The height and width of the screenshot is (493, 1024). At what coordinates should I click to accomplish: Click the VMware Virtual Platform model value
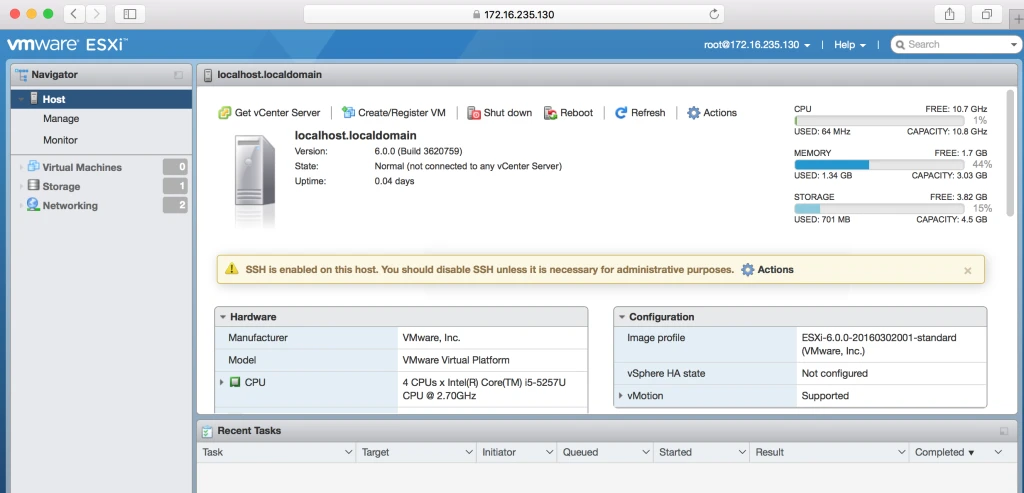coord(456,360)
